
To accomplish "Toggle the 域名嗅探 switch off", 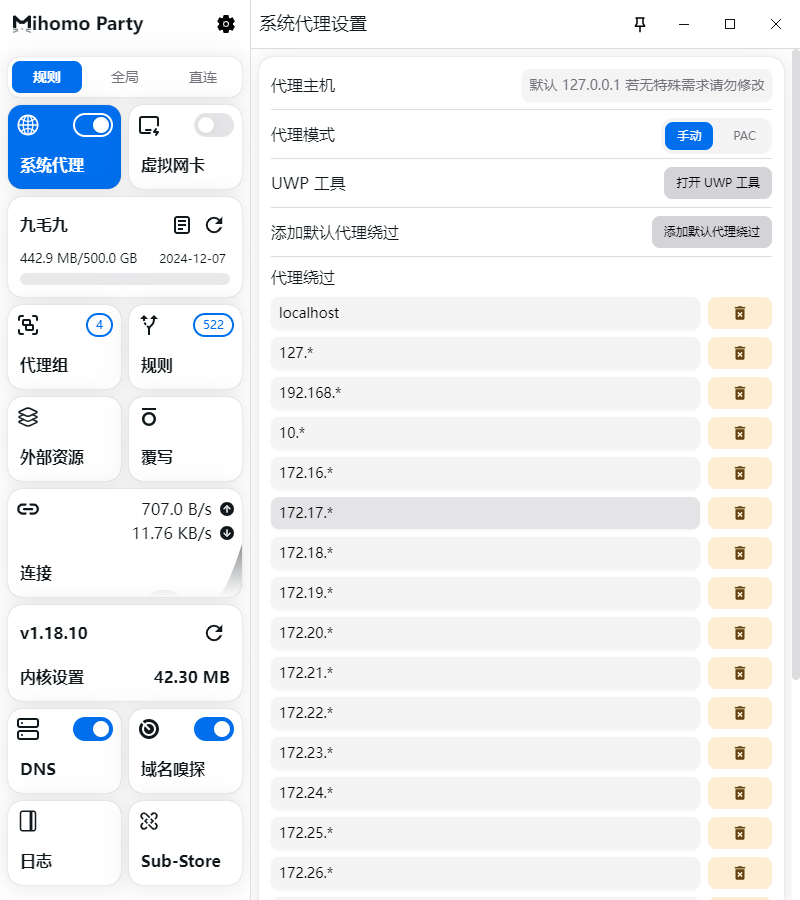I will (x=213, y=729).
